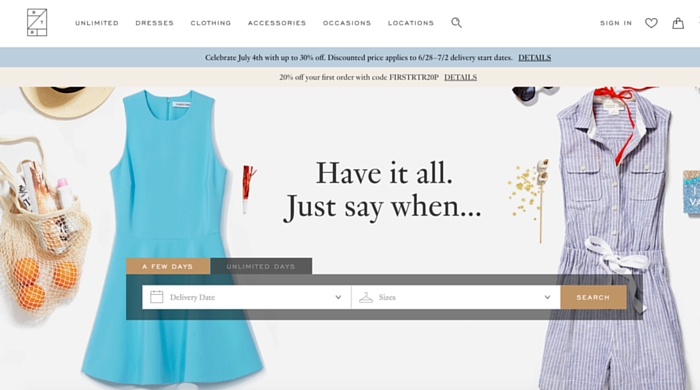Screen dimensions: 700x390
Task: Click the Rent the Runway logo
Action: click(x=37, y=22)
